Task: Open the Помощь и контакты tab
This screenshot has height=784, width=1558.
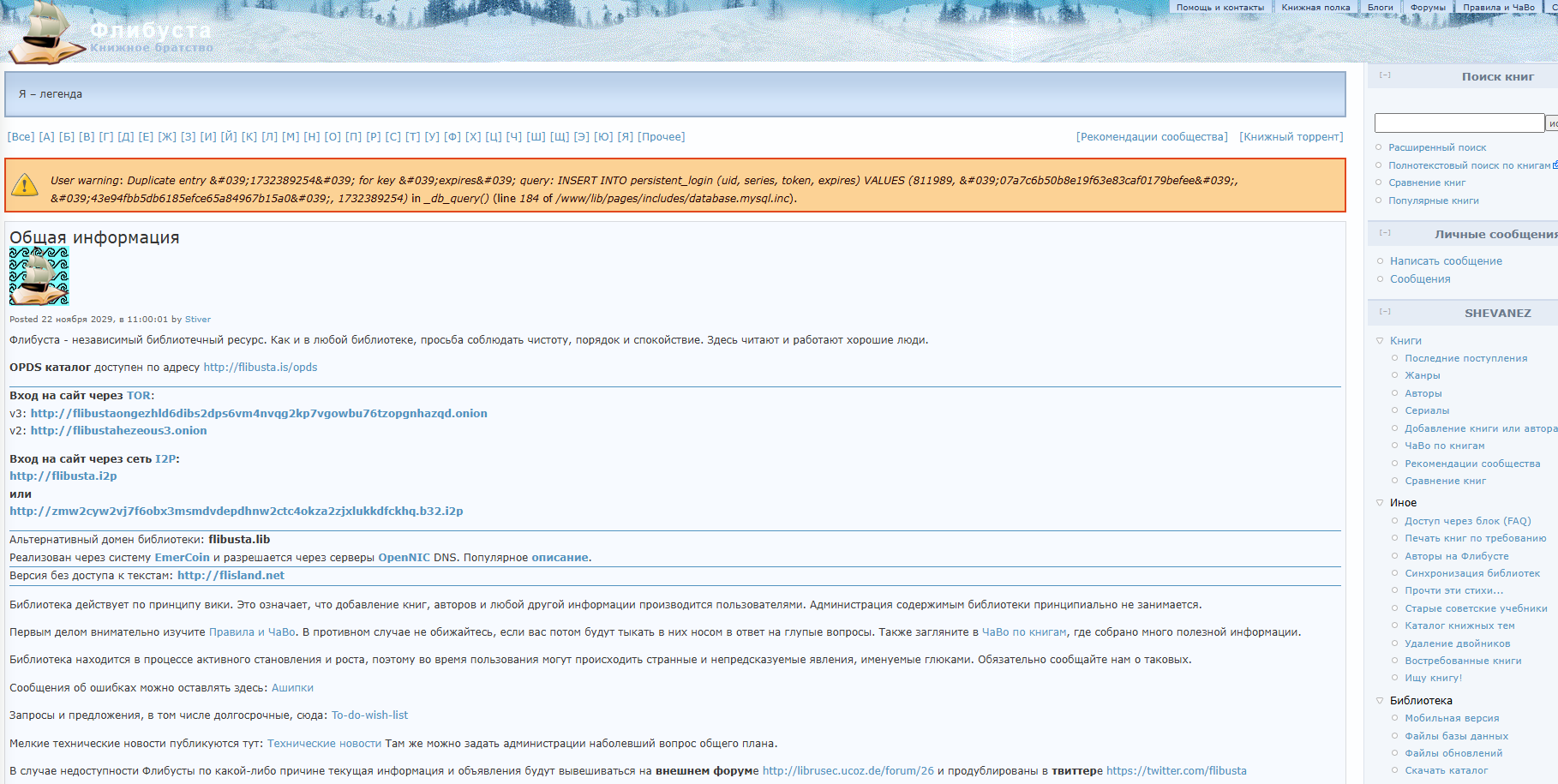Action: pos(1220,7)
